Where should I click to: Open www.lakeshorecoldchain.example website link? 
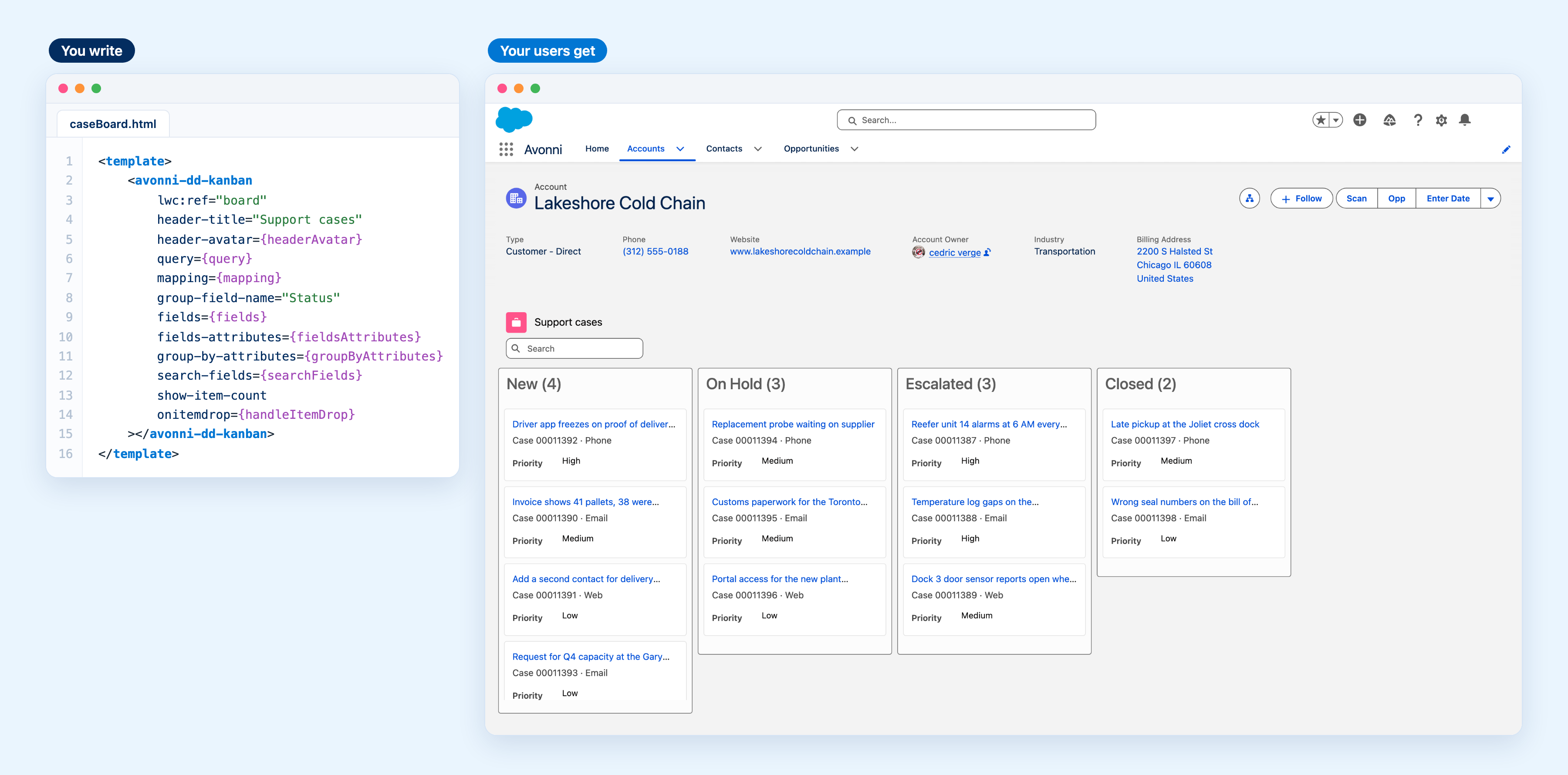coord(800,252)
